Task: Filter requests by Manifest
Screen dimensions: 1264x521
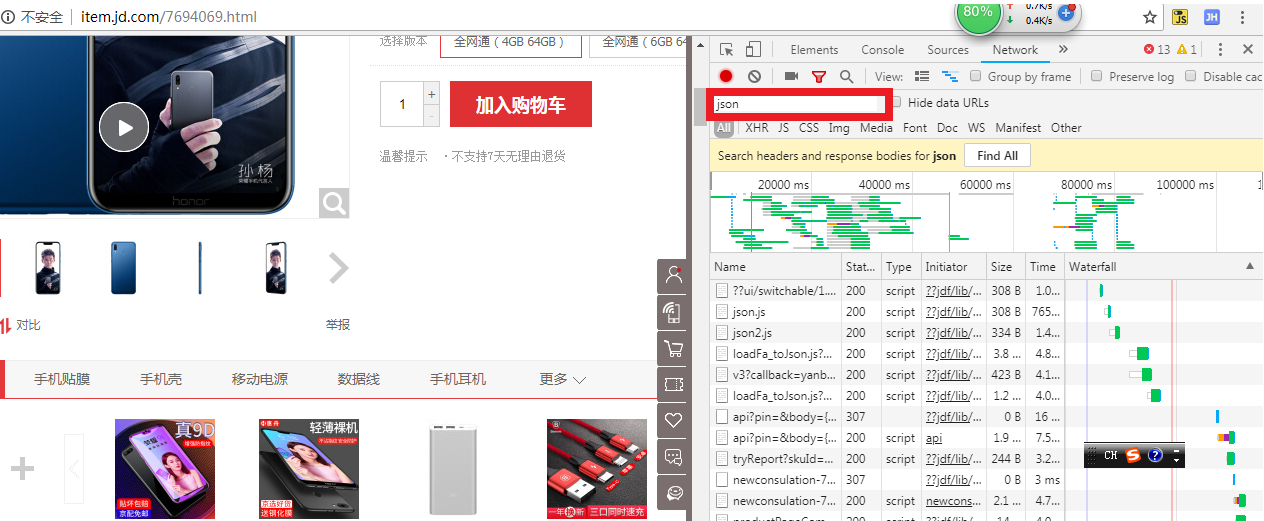Action: 1018,128
